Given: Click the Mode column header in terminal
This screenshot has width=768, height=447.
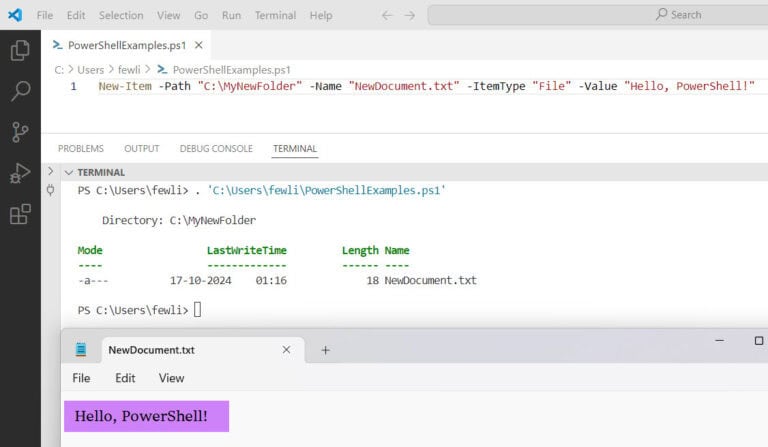Looking at the screenshot, I should coord(90,251).
